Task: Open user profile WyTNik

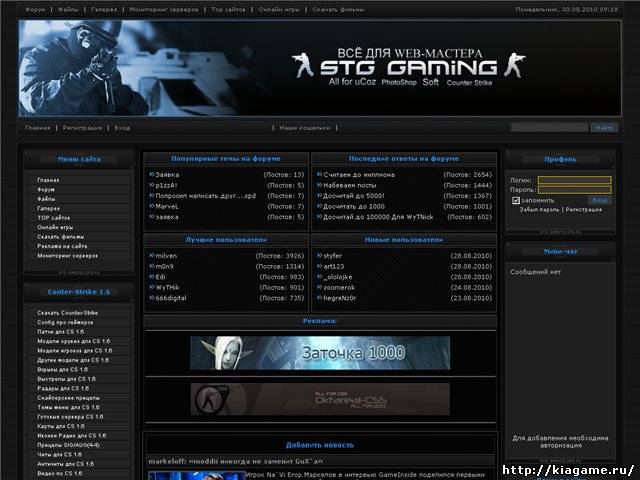Action: click(167, 288)
